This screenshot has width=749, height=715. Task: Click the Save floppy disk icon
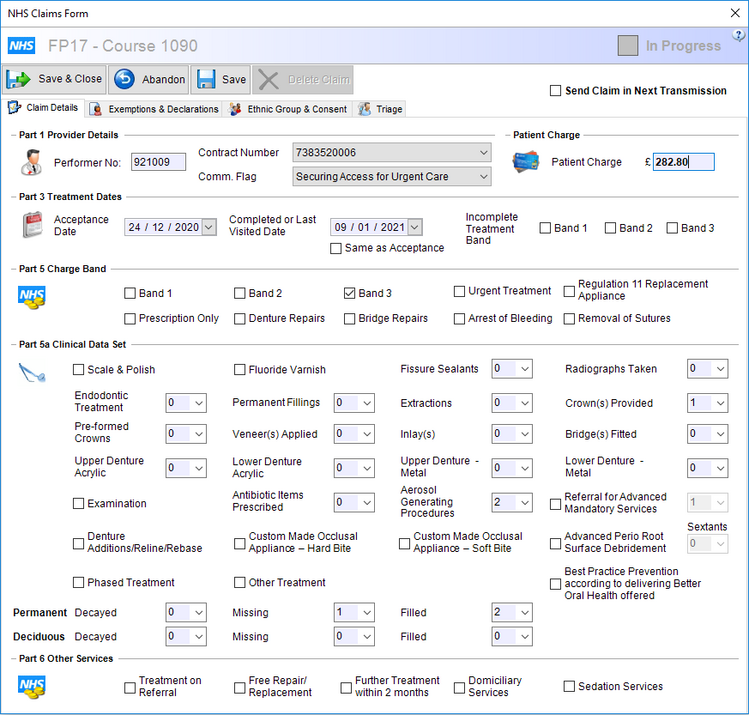pos(206,79)
